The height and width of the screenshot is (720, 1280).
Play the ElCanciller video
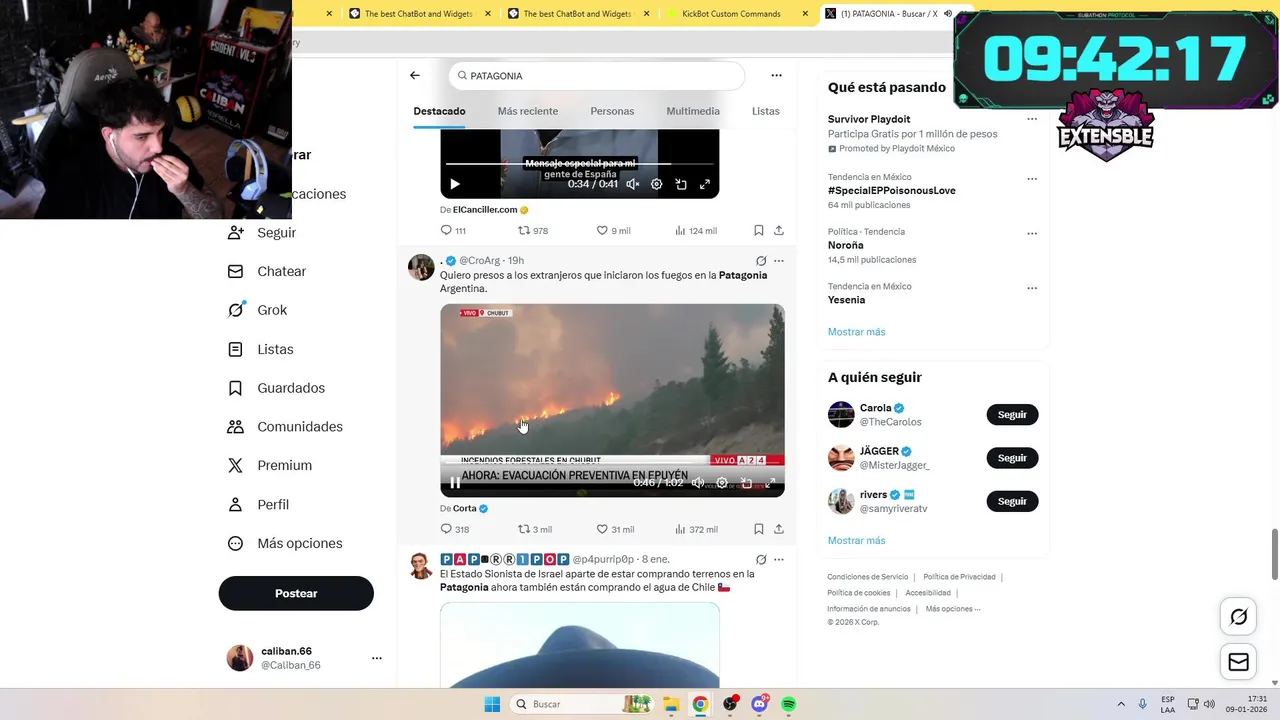[455, 184]
